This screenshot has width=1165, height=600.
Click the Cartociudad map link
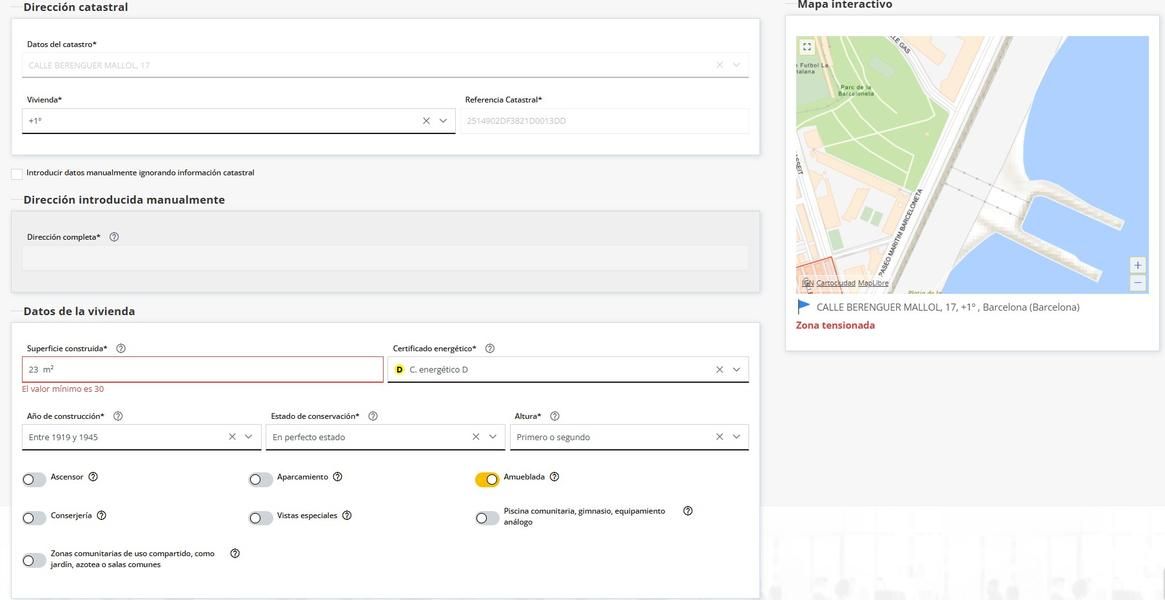click(835, 283)
